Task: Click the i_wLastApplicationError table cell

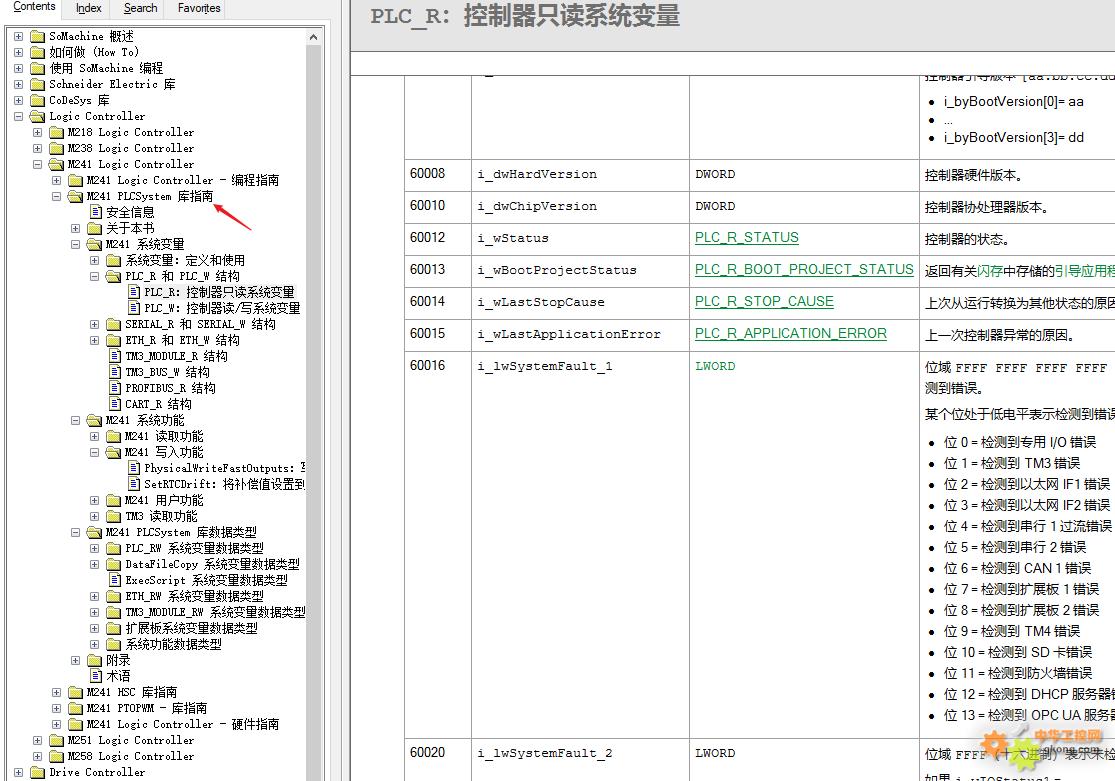Action: click(x=580, y=334)
